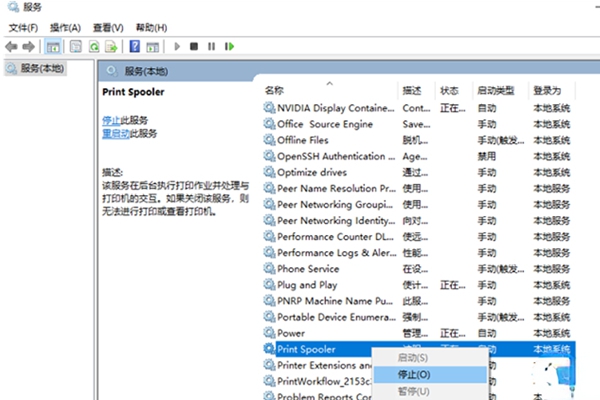Select the Print Spooler service name
This screenshot has width=600, height=400.
click(306, 349)
